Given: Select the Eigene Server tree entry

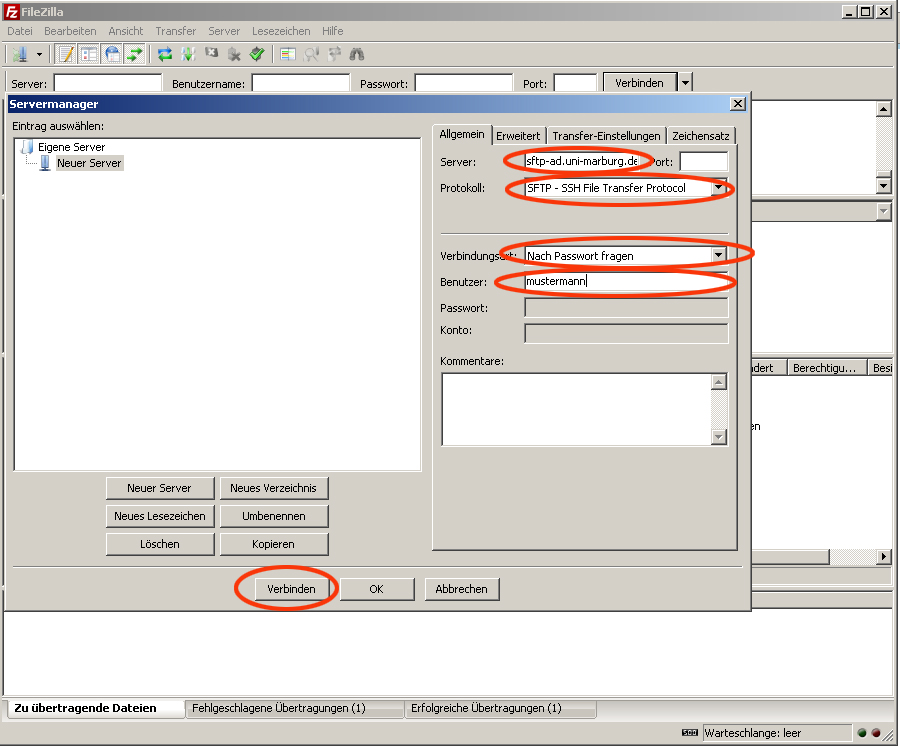Looking at the screenshot, I should [x=72, y=147].
